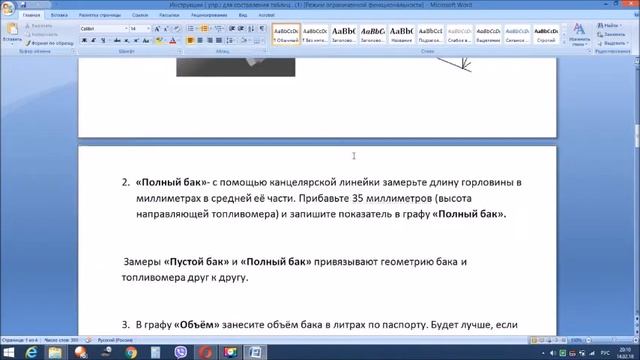Open the Рассылки ribbon tab
The height and width of the screenshot is (360, 640).
(169, 15)
